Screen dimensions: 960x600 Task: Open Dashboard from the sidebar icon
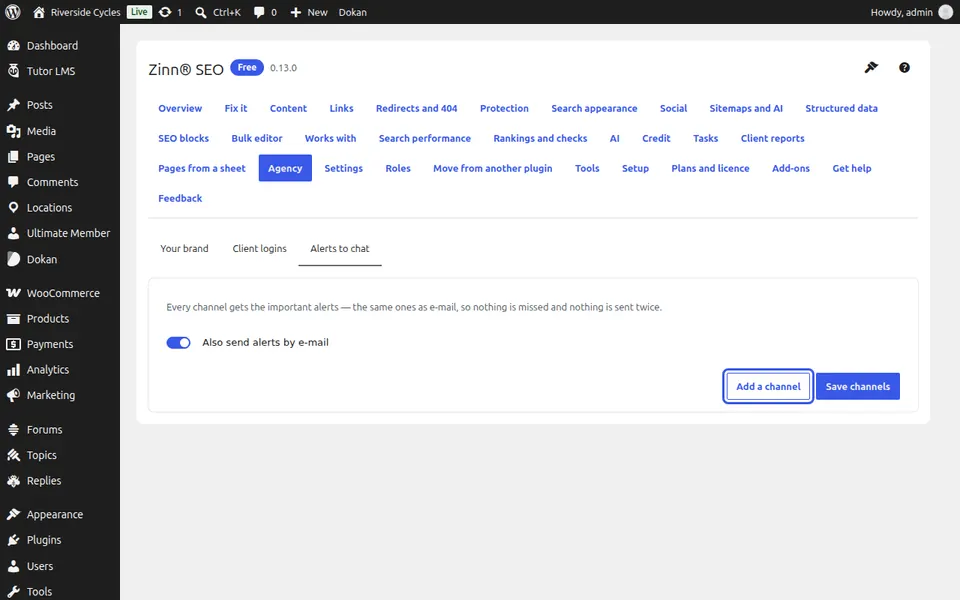point(13,46)
